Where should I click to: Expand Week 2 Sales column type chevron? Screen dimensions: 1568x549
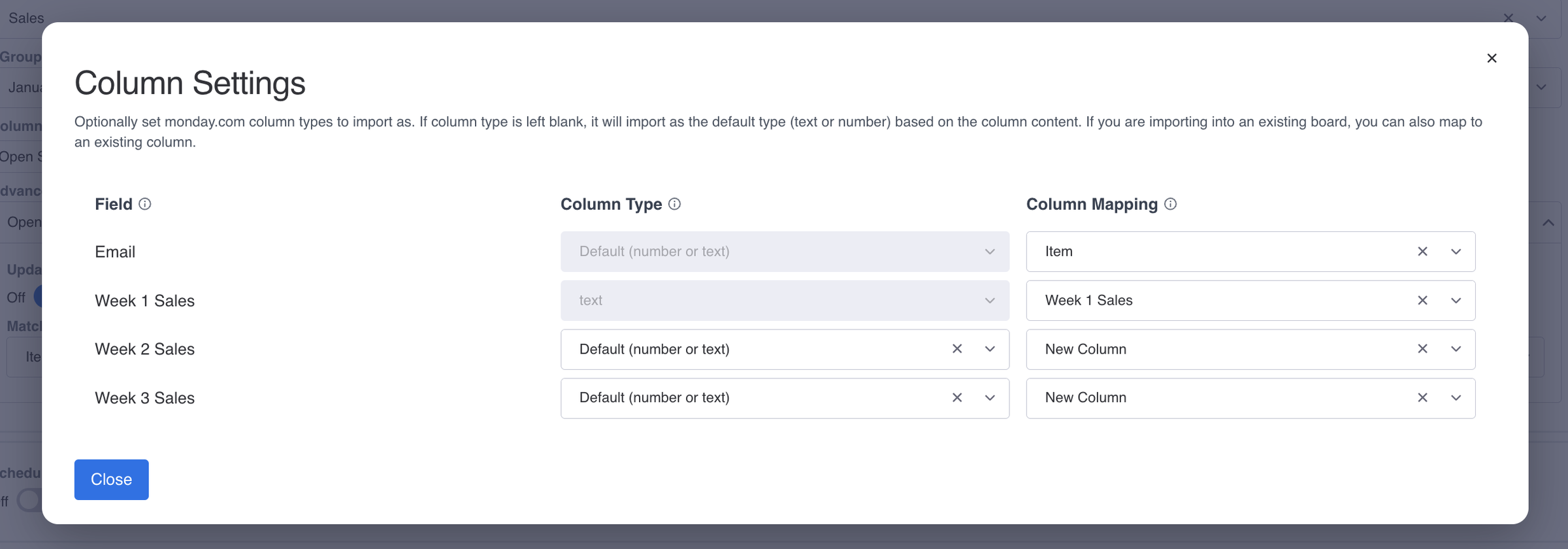990,349
